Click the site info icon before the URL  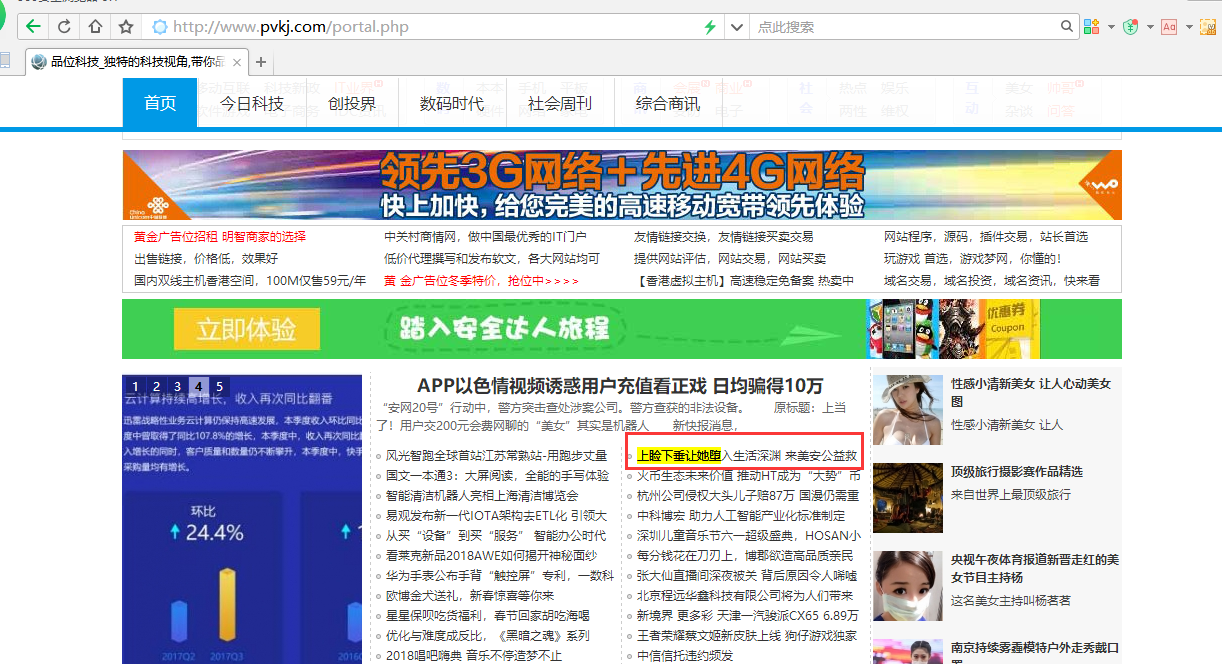(x=159, y=26)
